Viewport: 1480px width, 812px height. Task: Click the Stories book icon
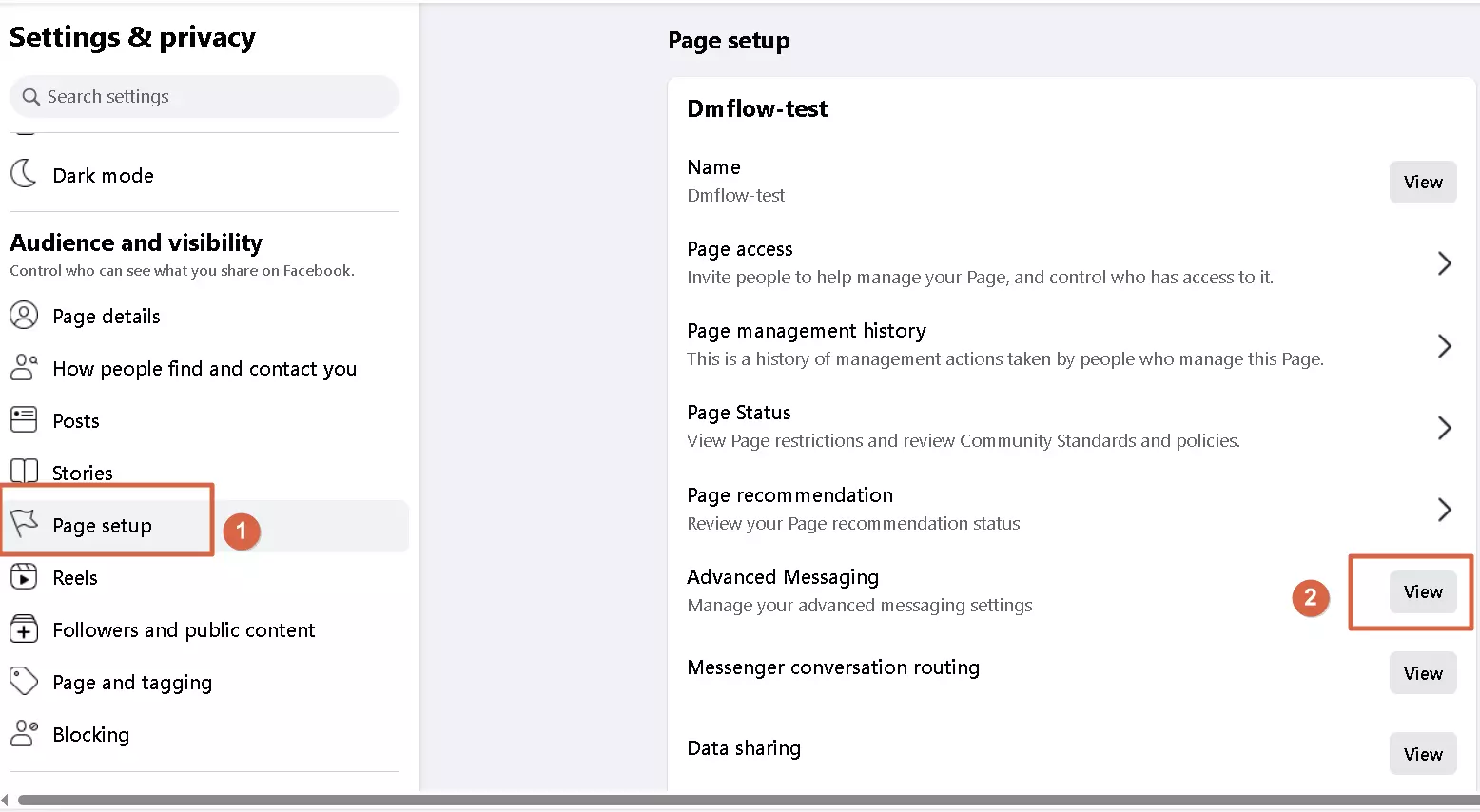tap(24, 472)
